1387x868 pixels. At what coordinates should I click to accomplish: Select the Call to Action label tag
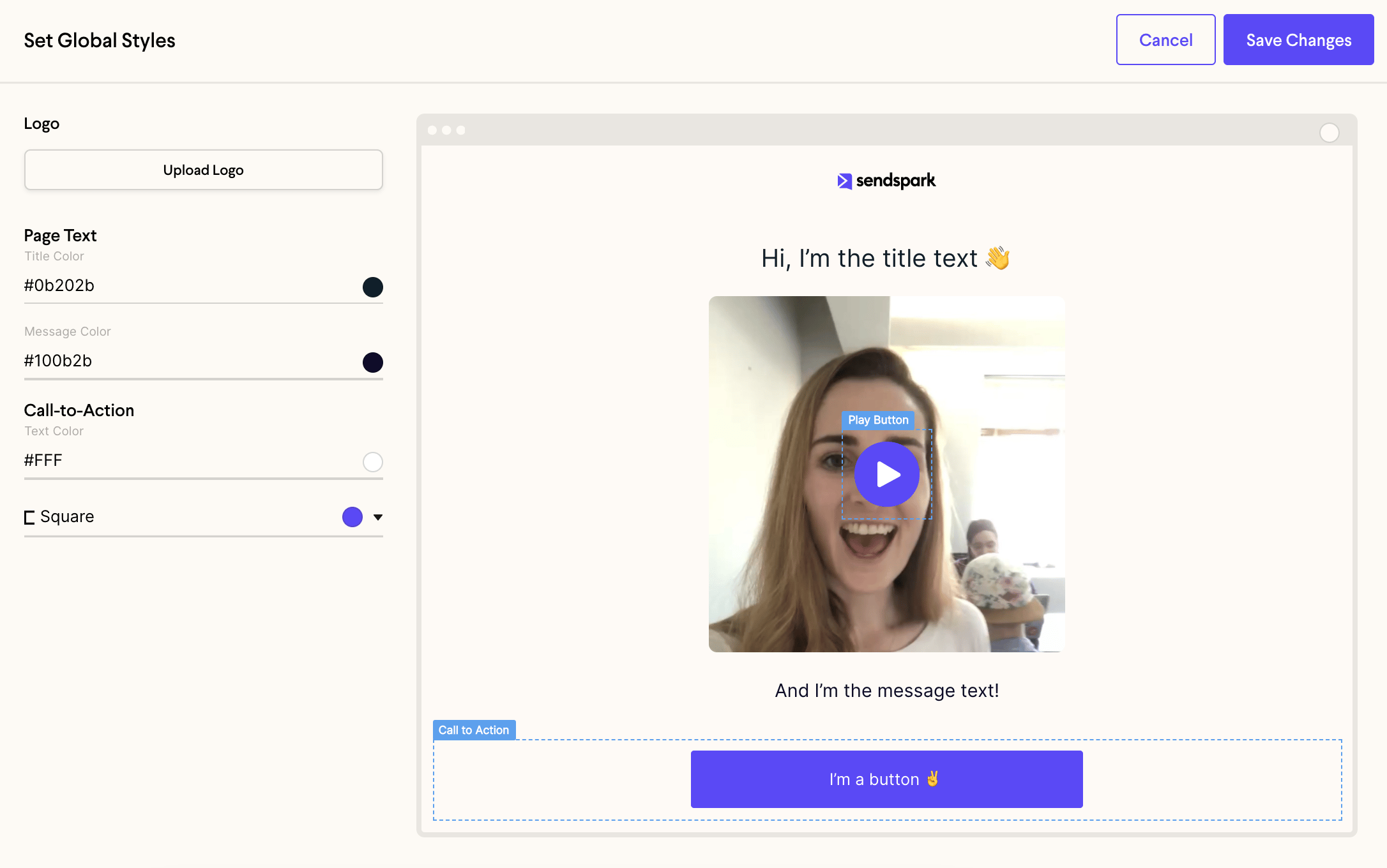pos(474,730)
